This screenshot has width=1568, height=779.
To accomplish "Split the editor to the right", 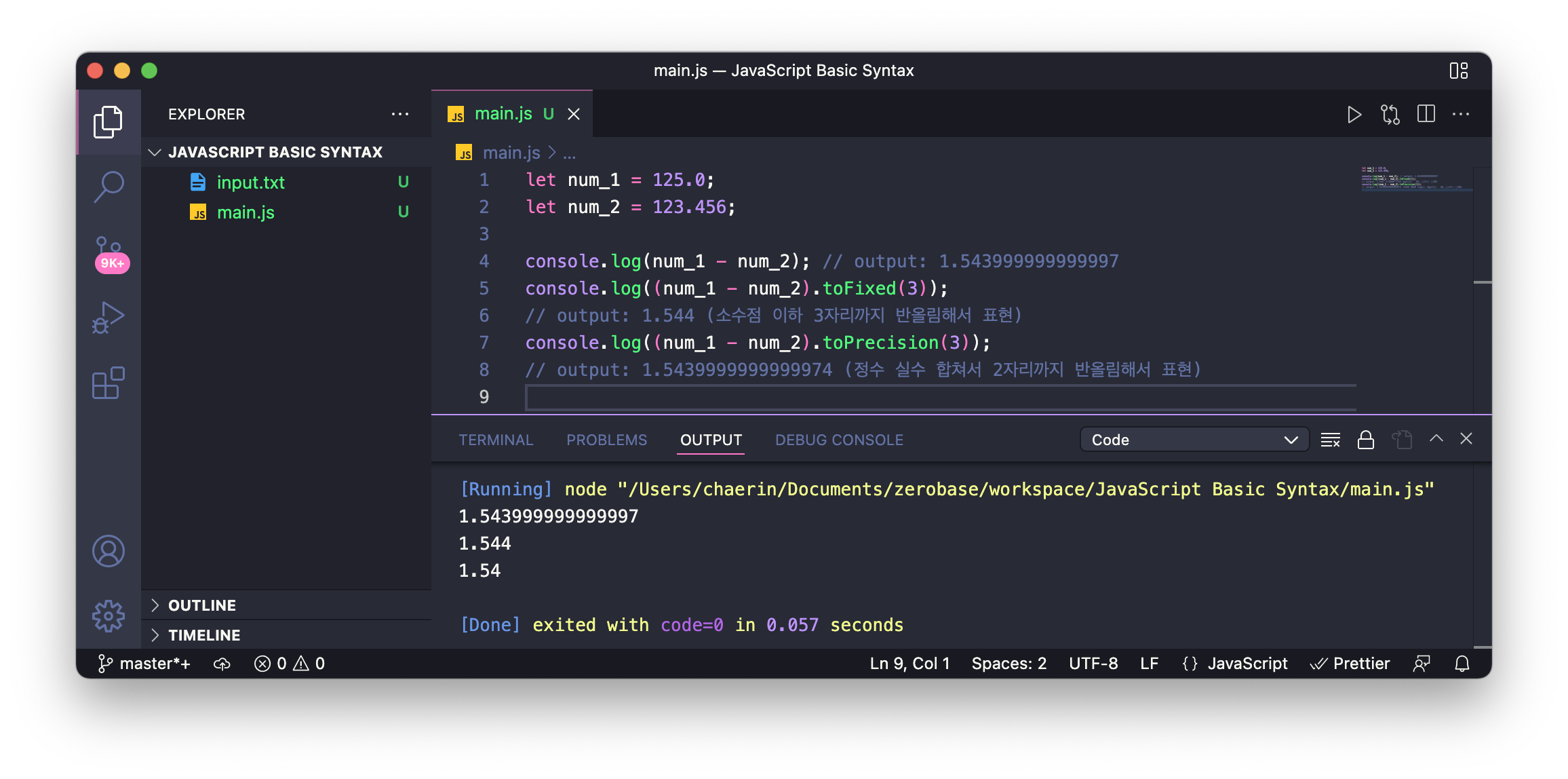I will click(1426, 114).
